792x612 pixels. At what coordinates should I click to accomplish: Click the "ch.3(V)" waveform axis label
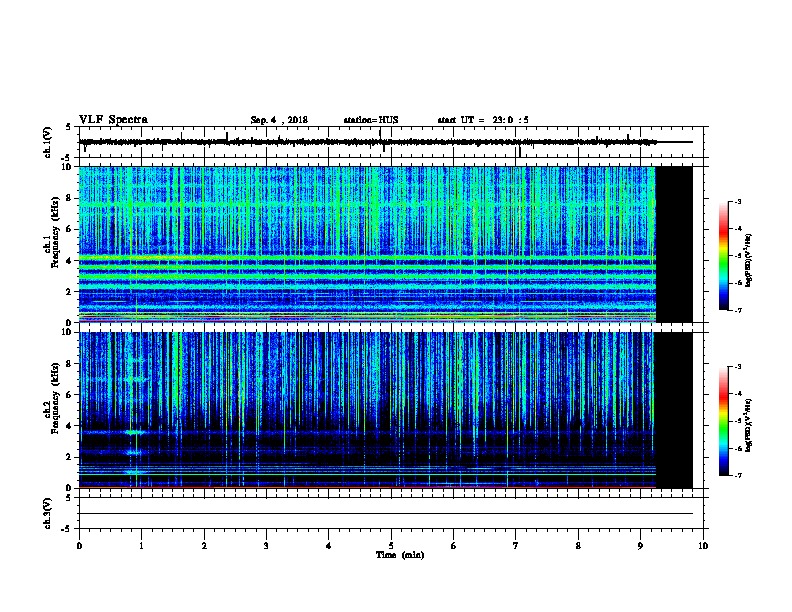tap(48, 513)
